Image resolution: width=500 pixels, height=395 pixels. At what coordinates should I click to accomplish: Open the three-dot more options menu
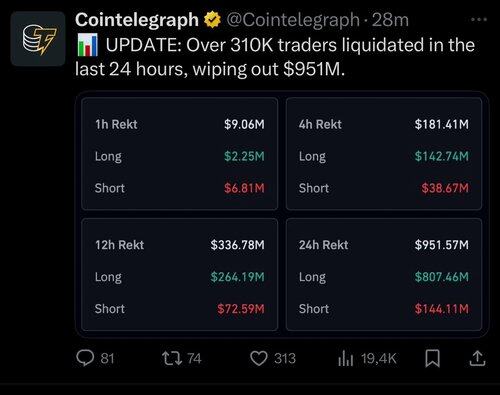(x=479, y=19)
